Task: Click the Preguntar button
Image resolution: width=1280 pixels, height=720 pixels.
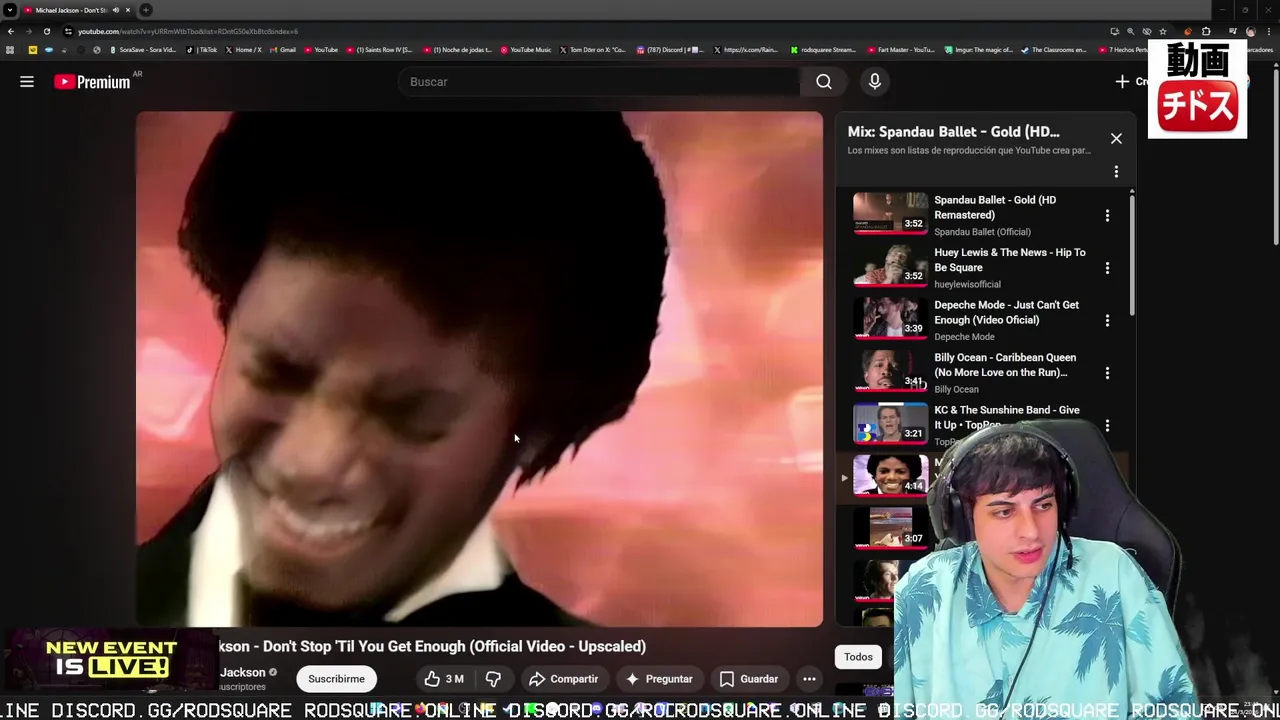Action: [x=659, y=679]
